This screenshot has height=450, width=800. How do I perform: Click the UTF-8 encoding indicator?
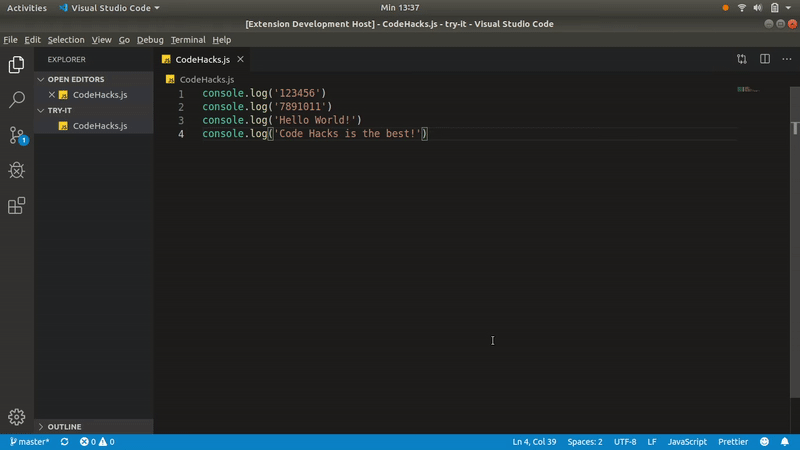(625, 442)
